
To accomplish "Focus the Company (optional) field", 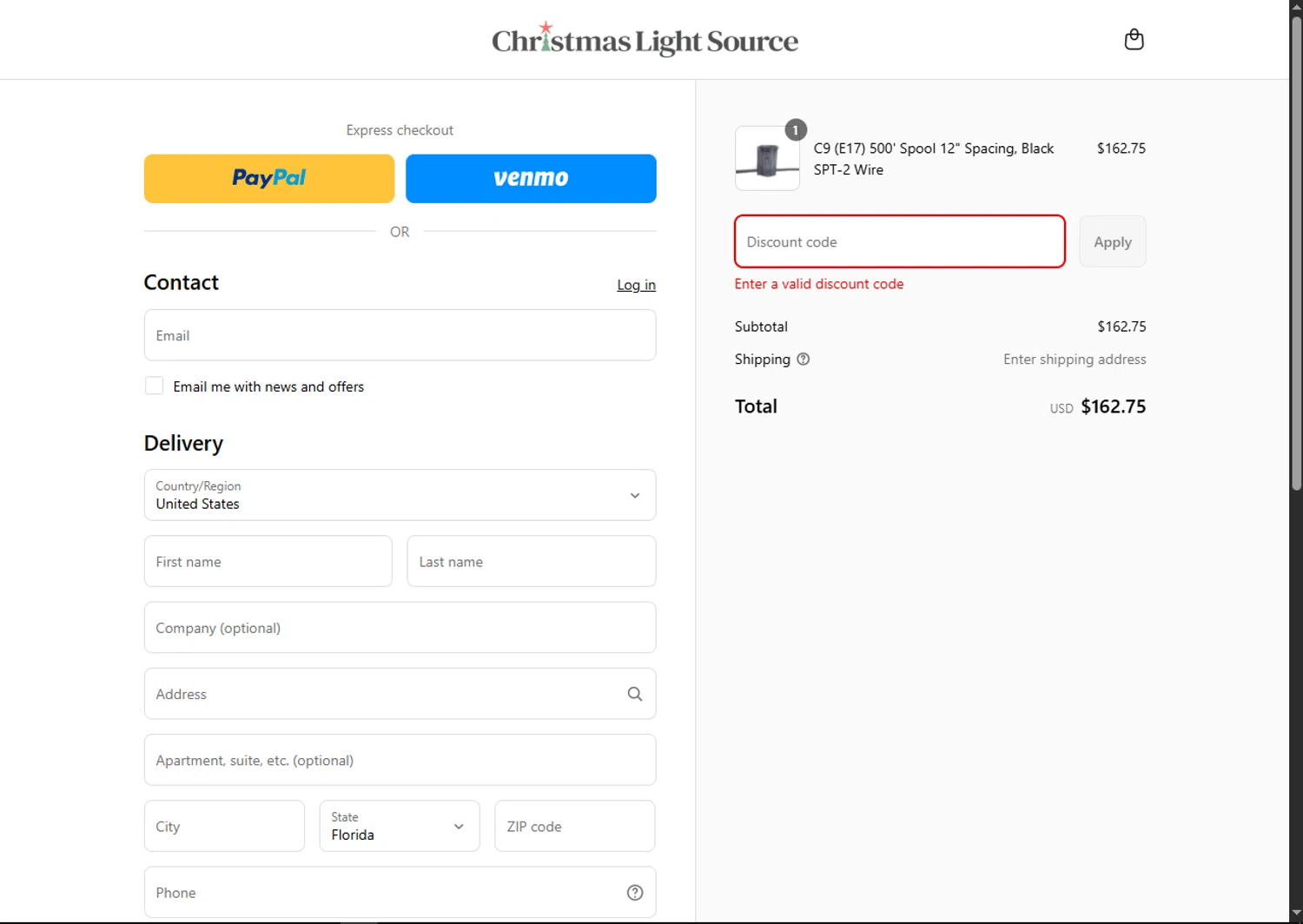I will pyautogui.click(x=400, y=627).
